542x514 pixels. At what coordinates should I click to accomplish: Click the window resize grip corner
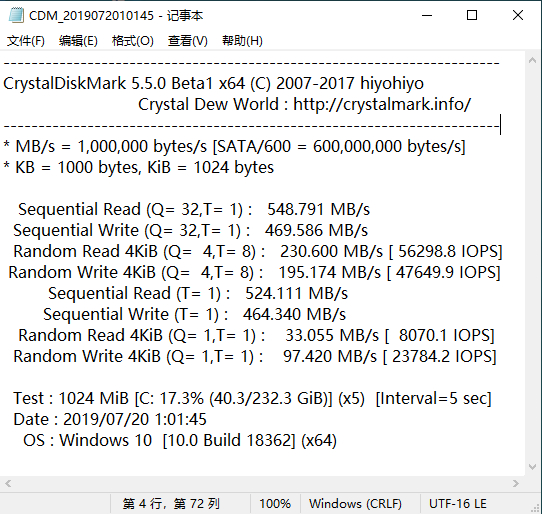click(535, 507)
